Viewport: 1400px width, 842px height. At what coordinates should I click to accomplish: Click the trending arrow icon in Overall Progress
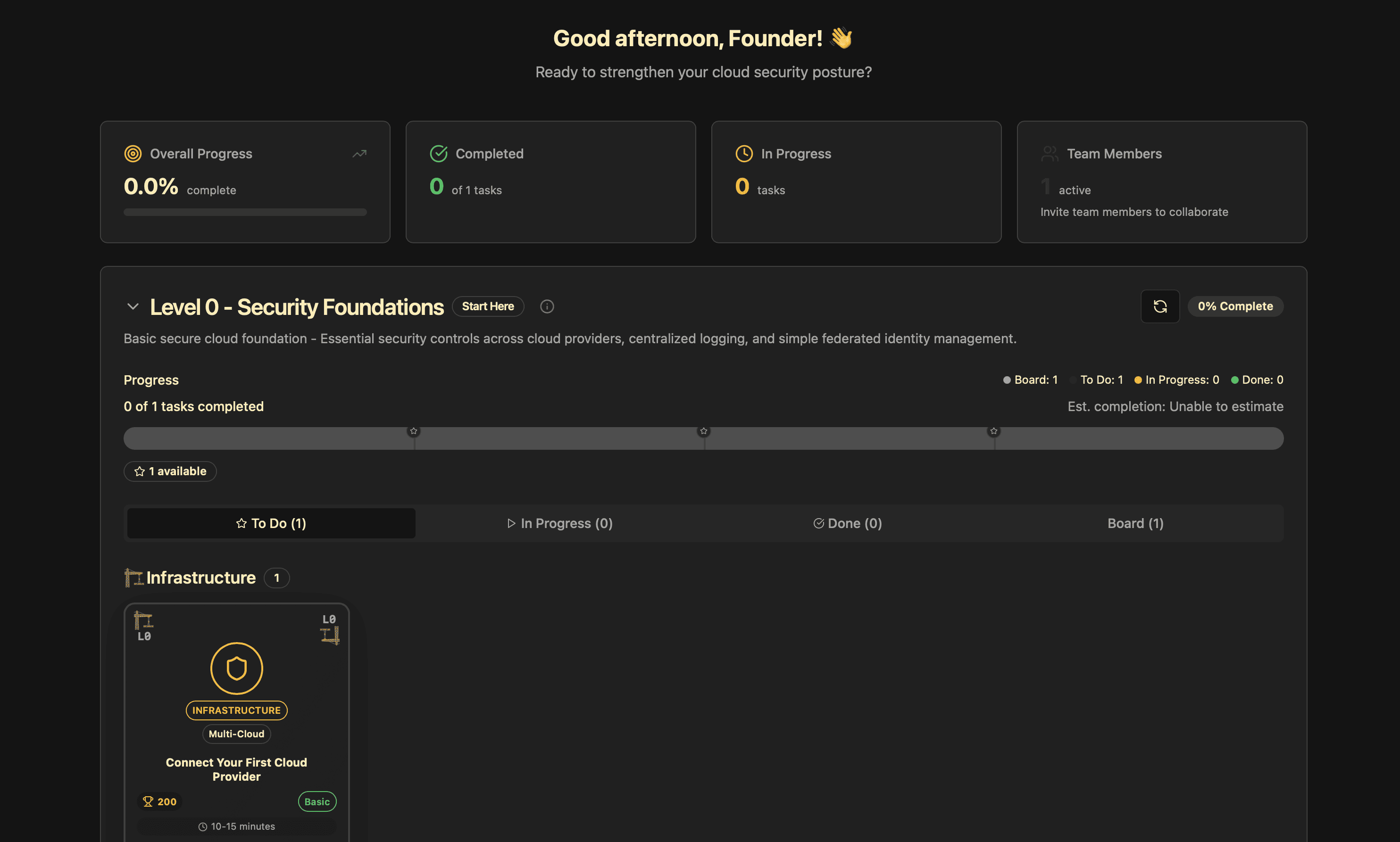coord(359,154)
